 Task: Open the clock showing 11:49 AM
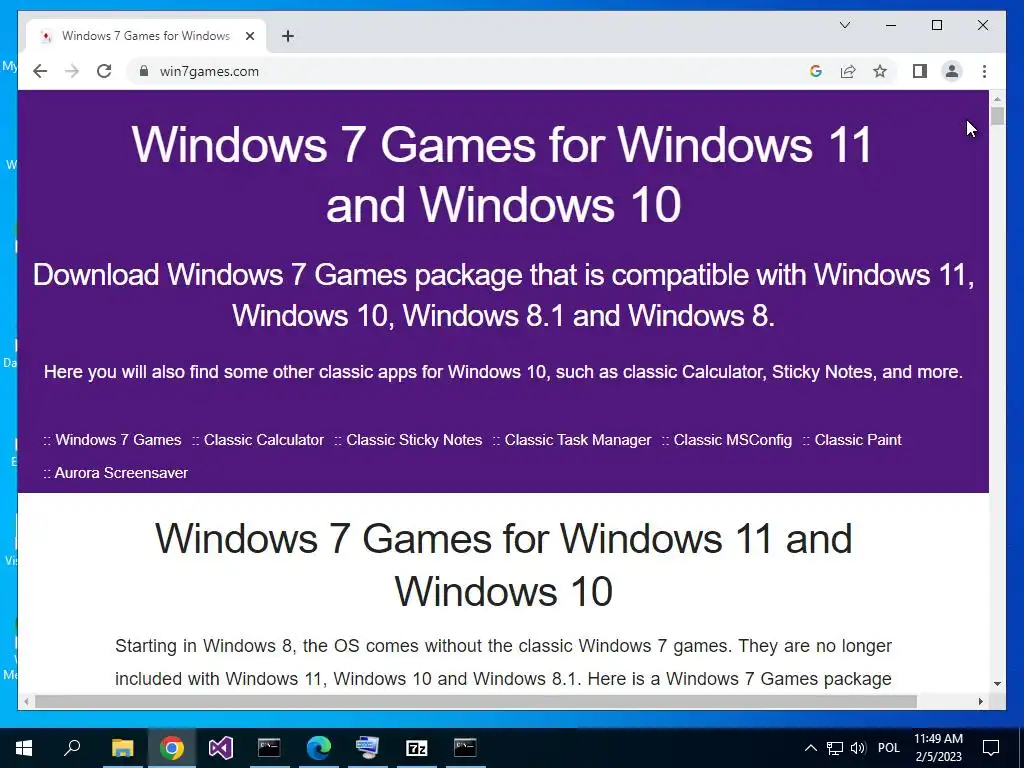pos(938,748)
